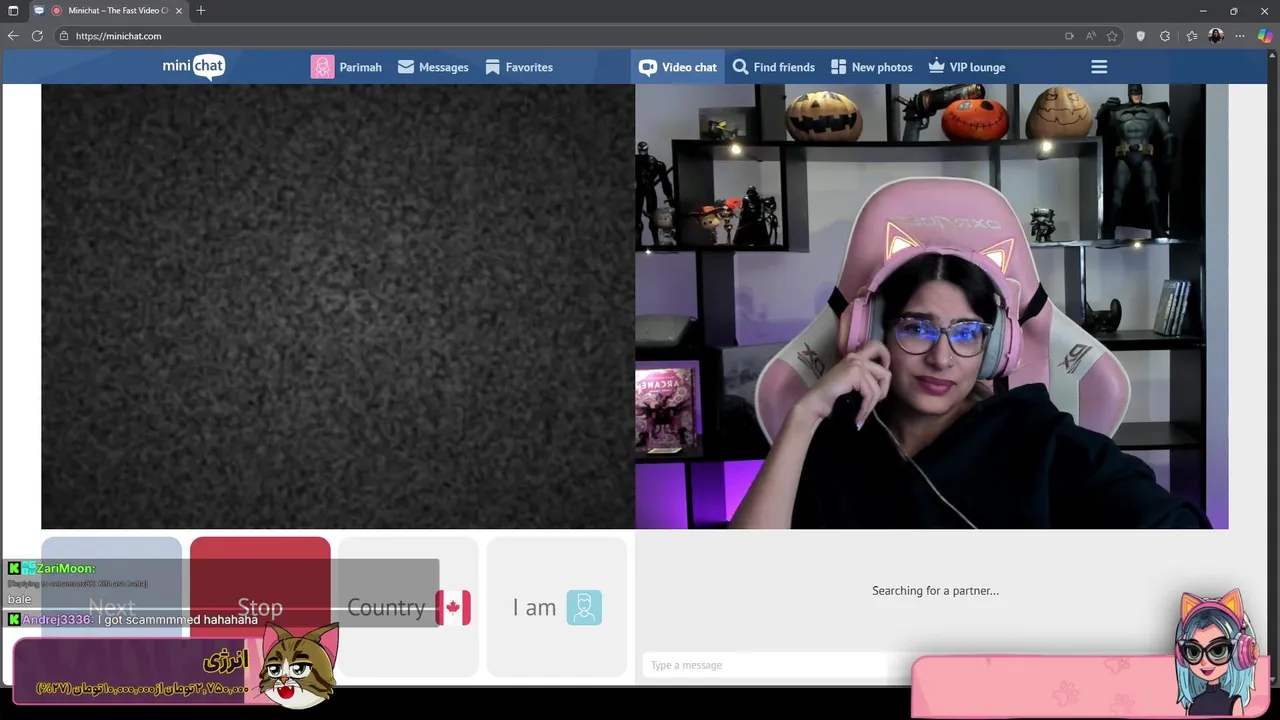Image resolution: width=1280 pixels, height=720 pixels.
Task: Open browser Extensions
Action: (1165, 36)
